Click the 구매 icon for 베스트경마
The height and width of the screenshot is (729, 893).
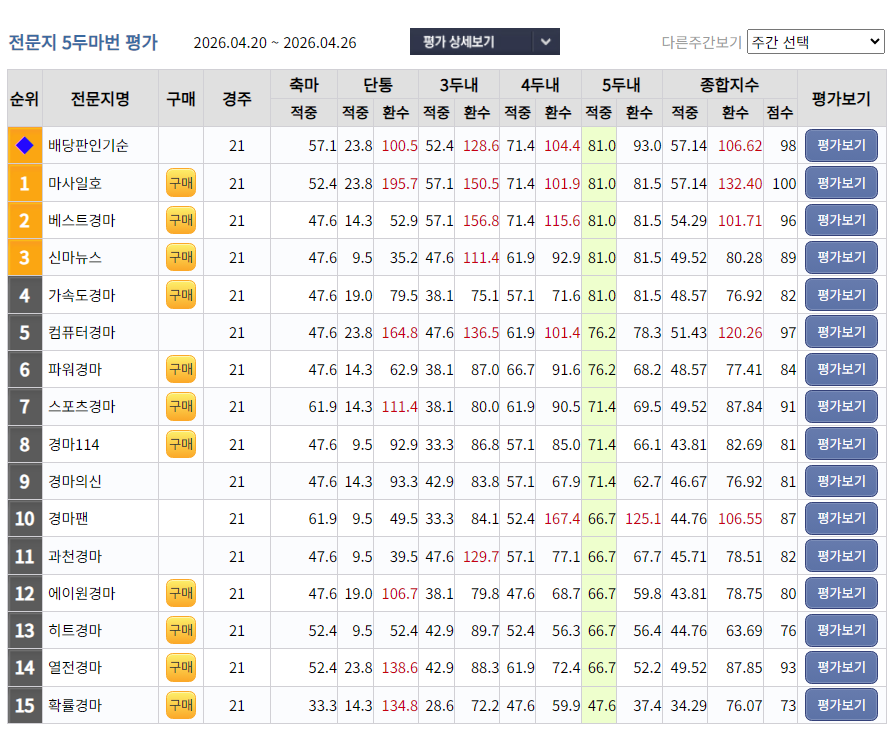tap(180, 220)
